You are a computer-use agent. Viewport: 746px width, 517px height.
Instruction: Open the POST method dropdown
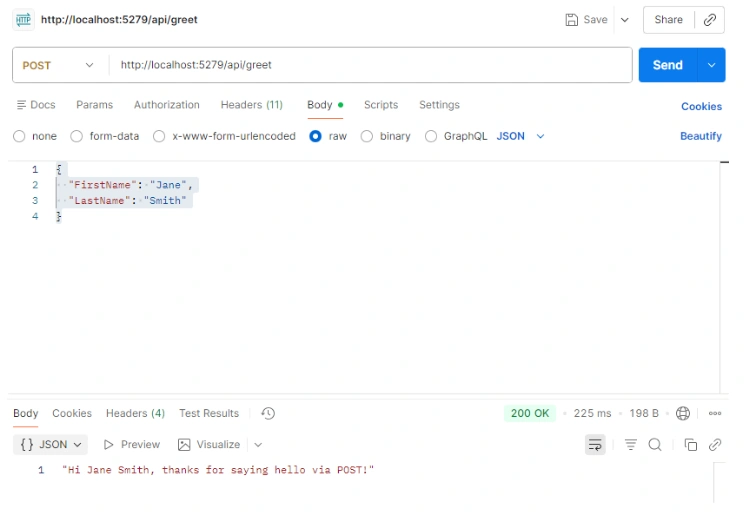tap(58, 65)
